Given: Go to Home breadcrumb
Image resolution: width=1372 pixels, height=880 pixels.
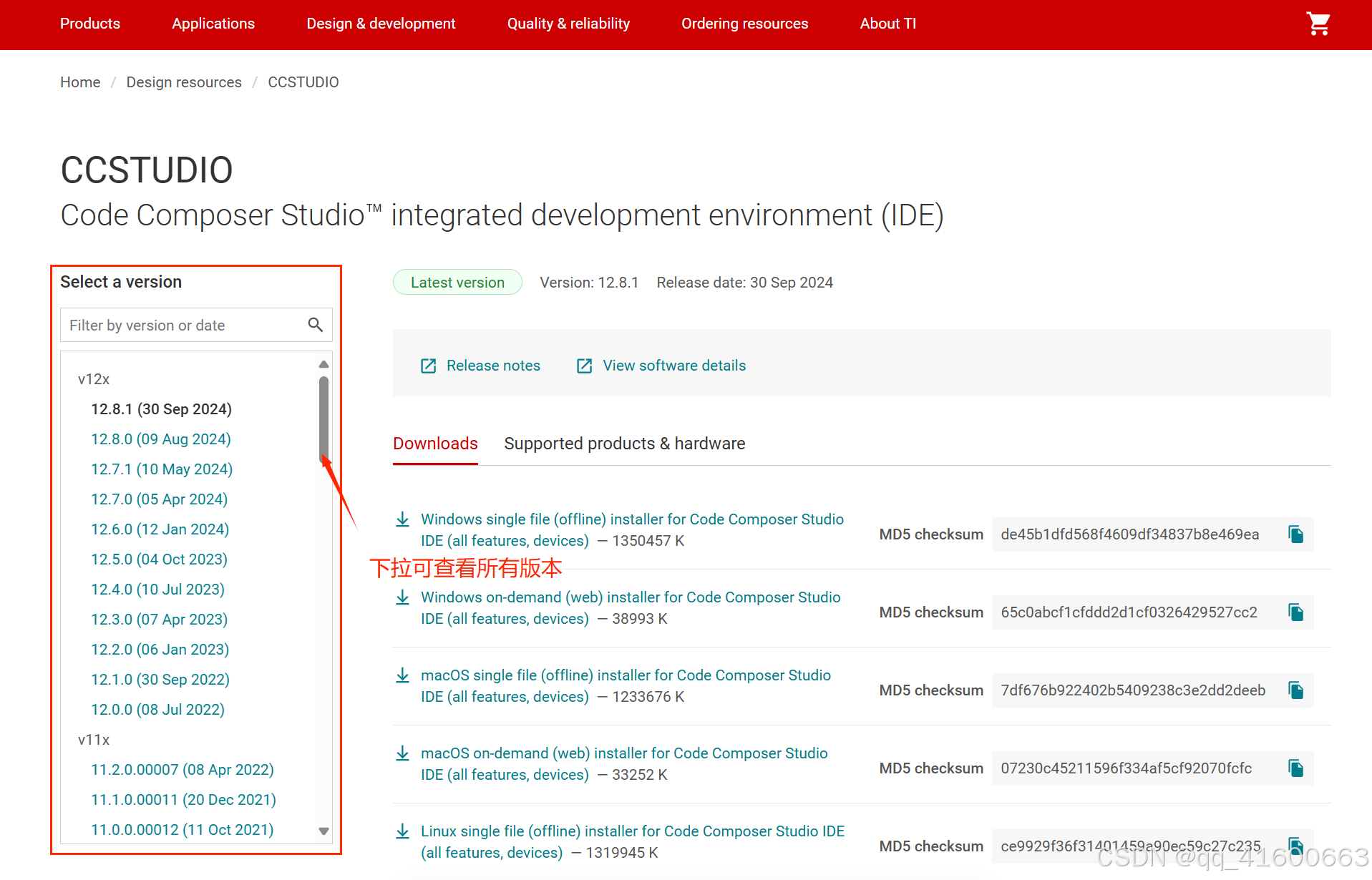Looking at the screenshot, I should (80, 82).
